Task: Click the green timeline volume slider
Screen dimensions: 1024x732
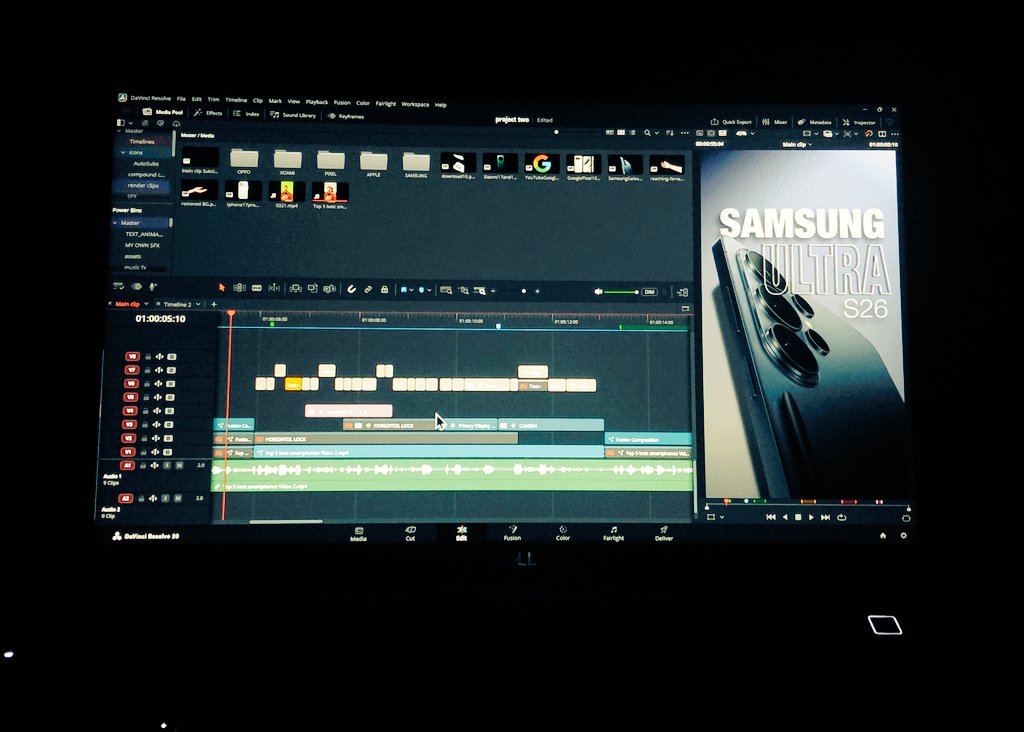Action: [x=622, y=292]
